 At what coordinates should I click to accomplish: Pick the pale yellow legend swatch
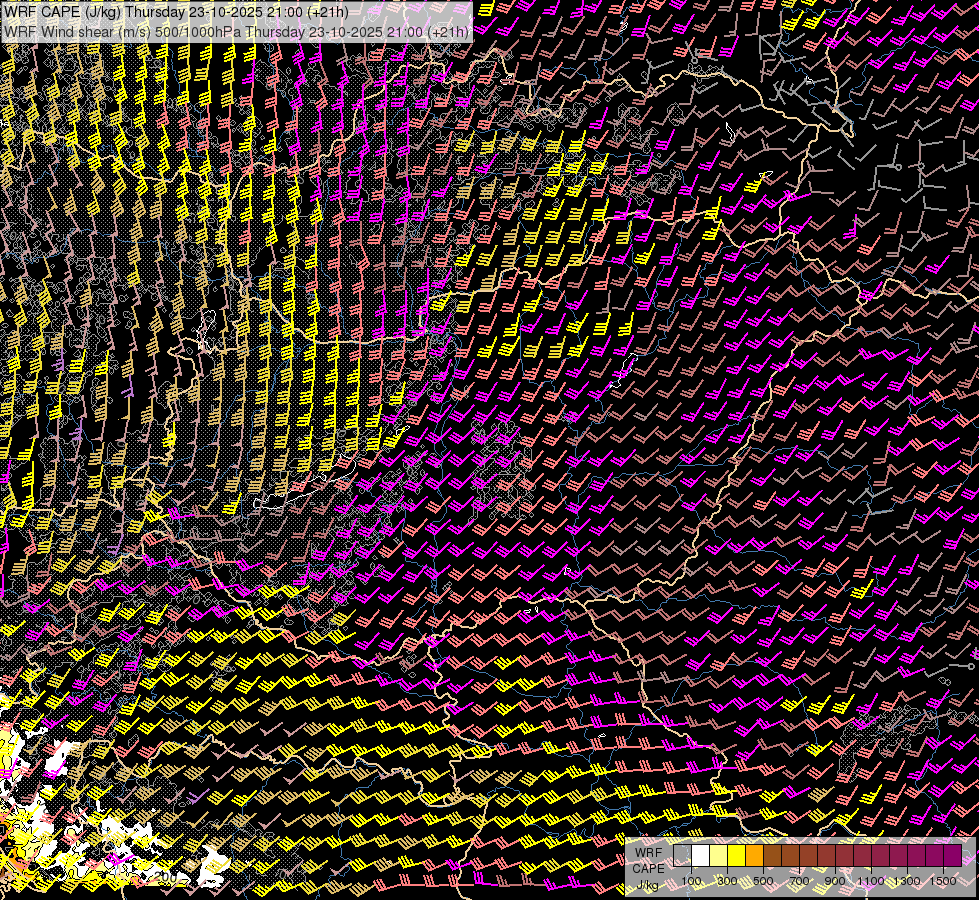718,856
